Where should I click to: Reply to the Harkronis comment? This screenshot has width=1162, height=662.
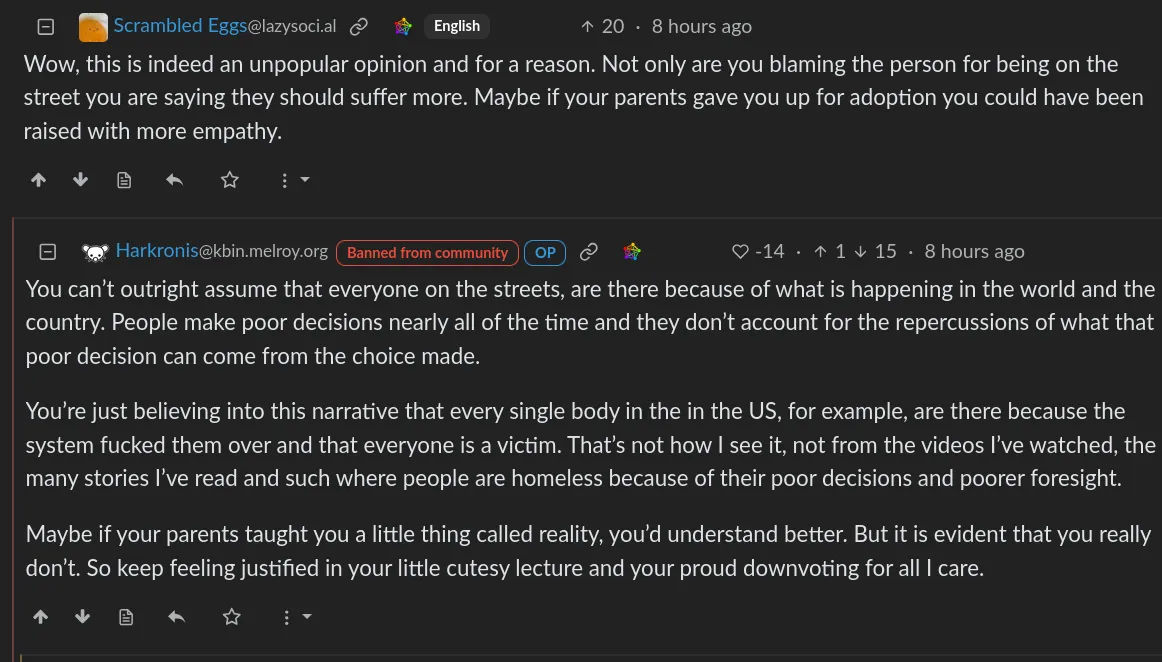[176, 617]
